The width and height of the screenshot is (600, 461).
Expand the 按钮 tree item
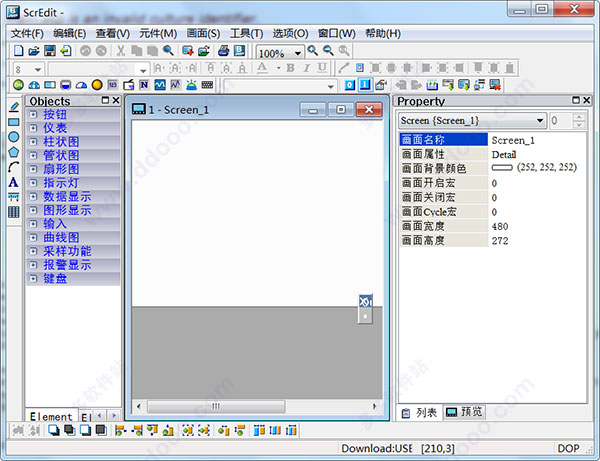pos(34,114)
